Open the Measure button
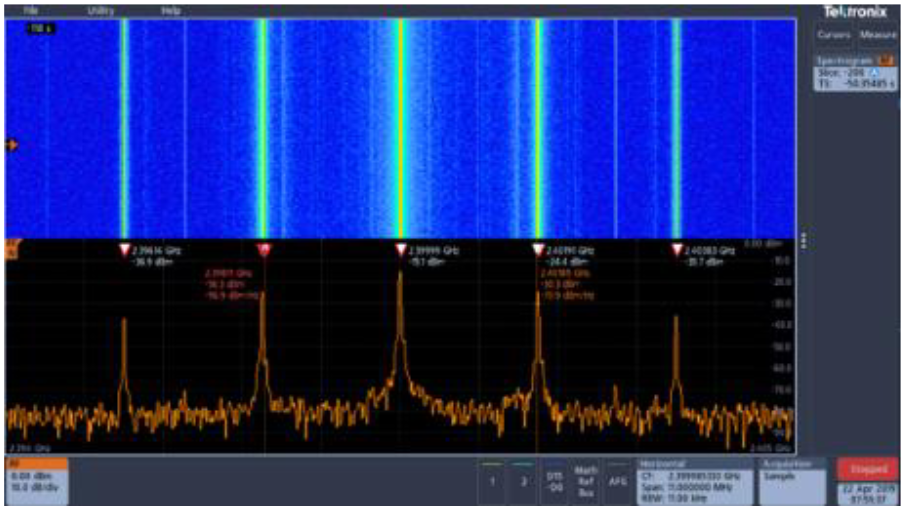The width and height of the screenshot is (905, 510). pos(879,35)
